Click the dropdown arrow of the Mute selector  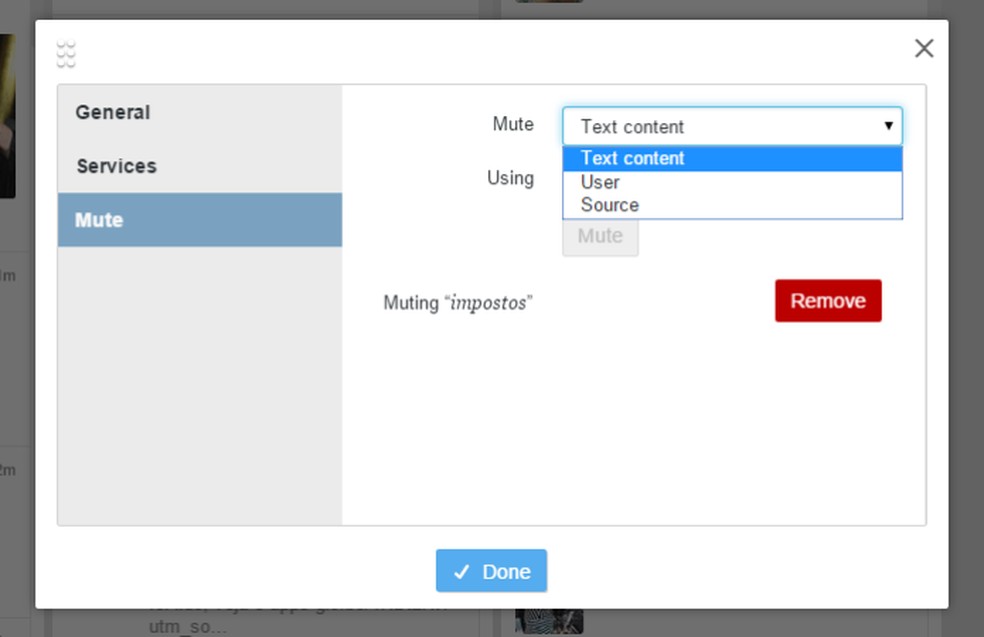click(888, 126)
